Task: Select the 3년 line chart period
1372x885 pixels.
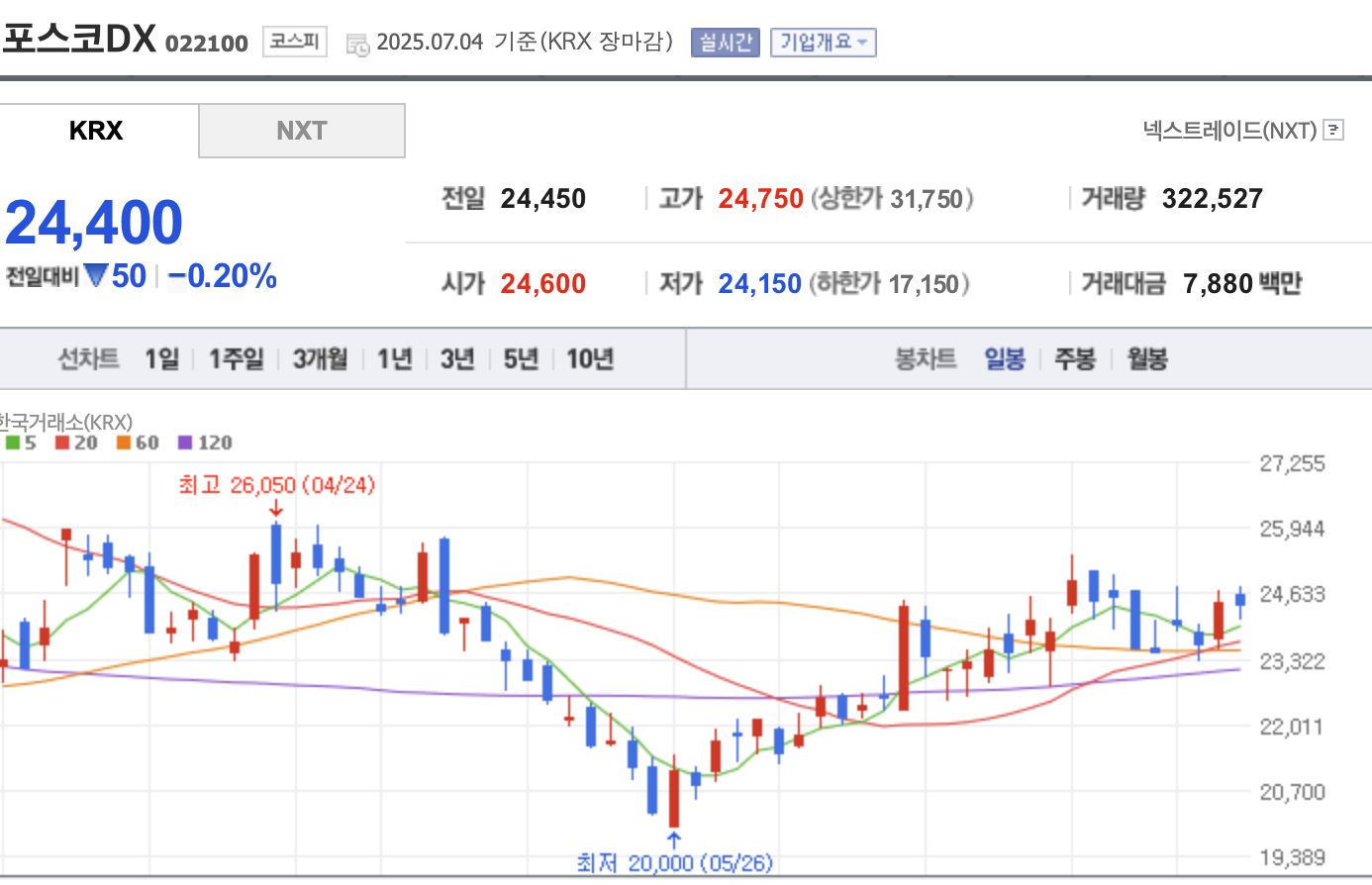Action: pyautogui.click(x=457, y=358)
